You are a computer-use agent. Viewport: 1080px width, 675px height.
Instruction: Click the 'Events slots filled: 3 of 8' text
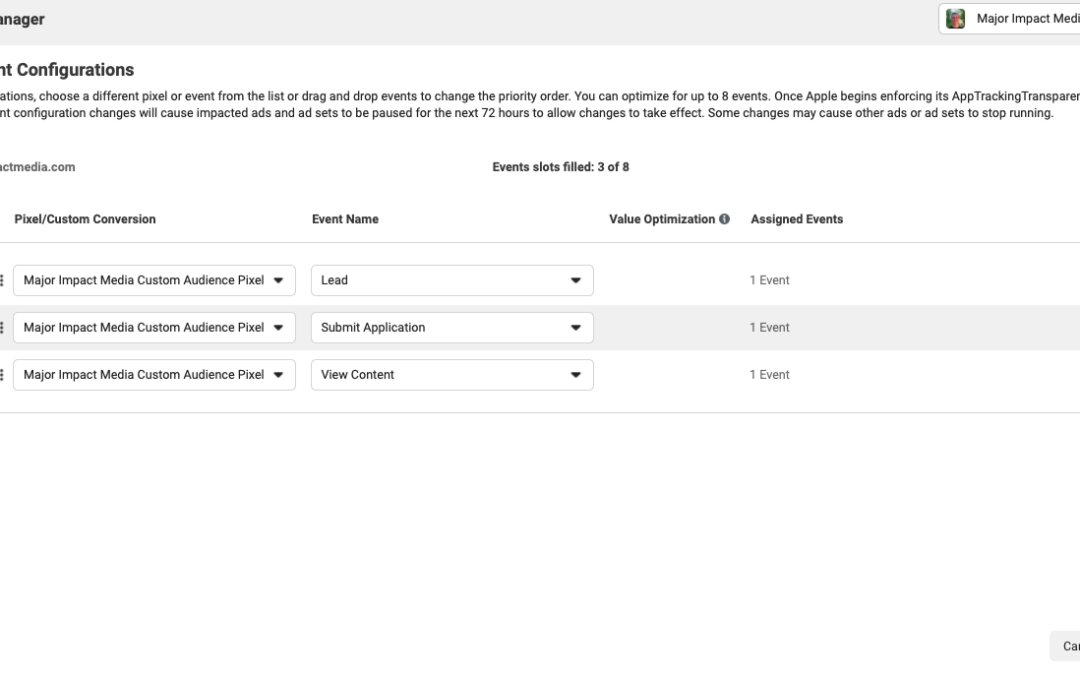561,167
